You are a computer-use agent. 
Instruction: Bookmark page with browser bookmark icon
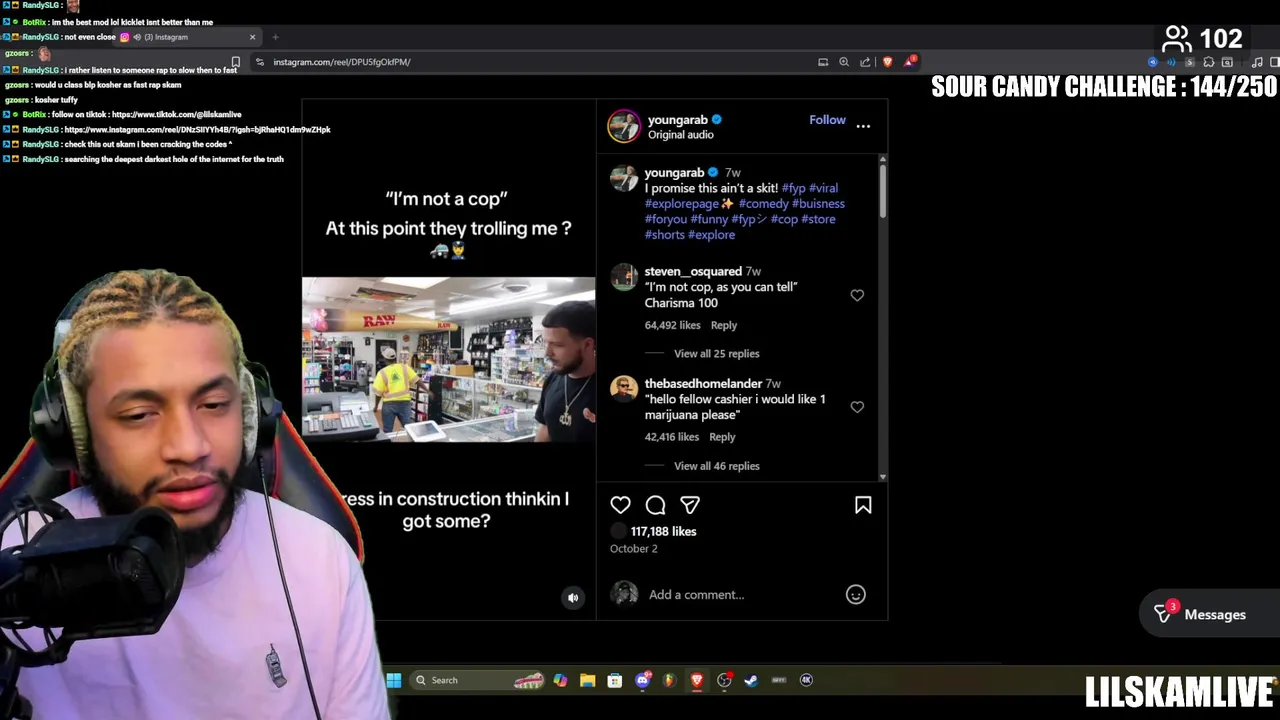pyautogui.click(x=236, y=62)
